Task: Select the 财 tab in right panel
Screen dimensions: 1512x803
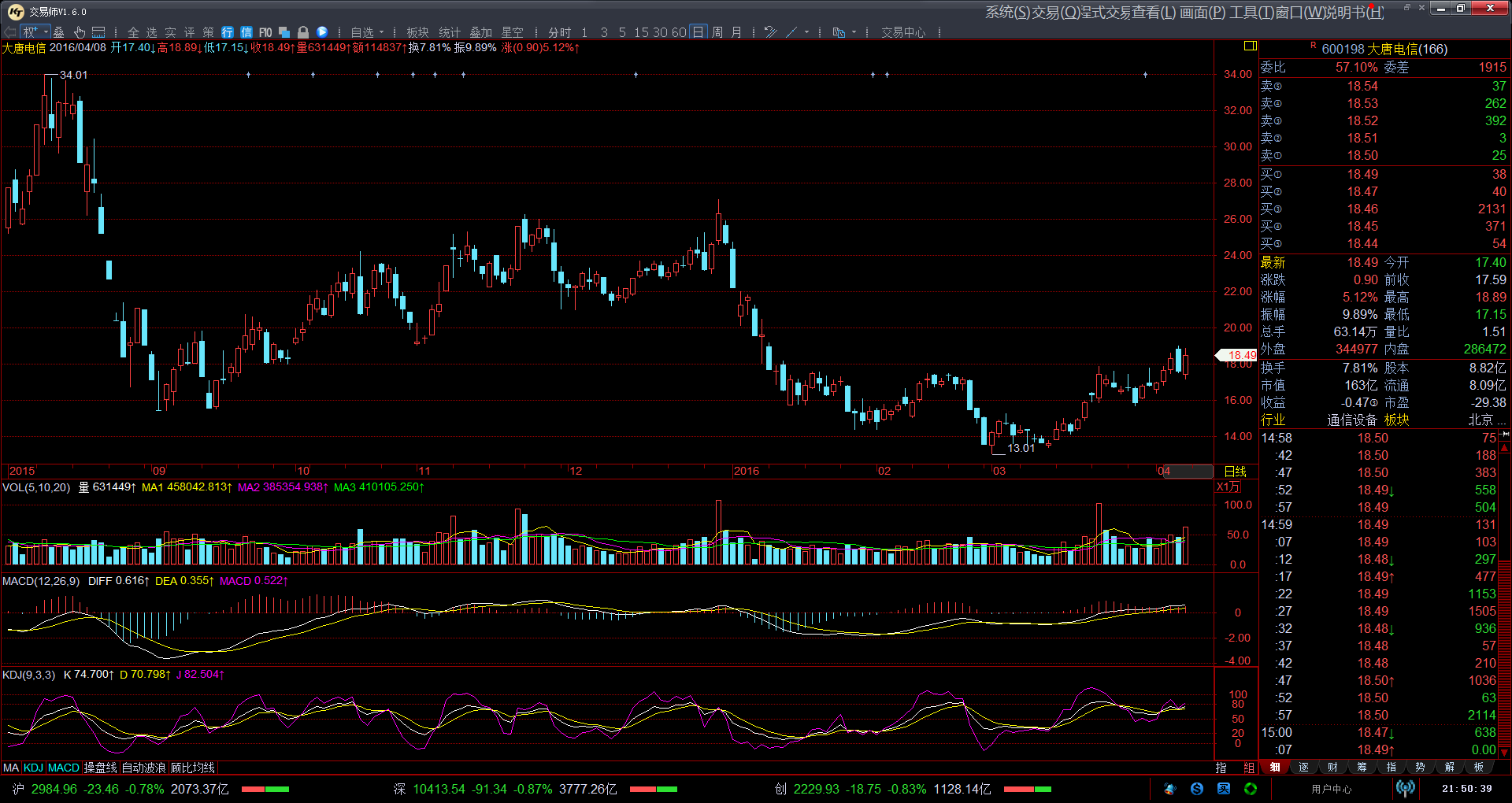Action: [x=1332, y=768]
